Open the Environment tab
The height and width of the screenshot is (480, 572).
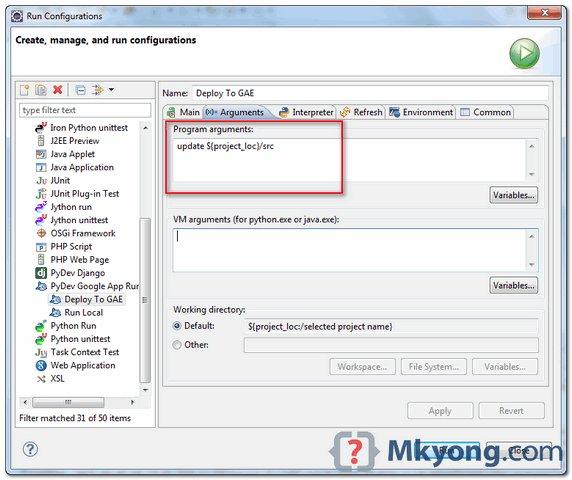(421, 112)
